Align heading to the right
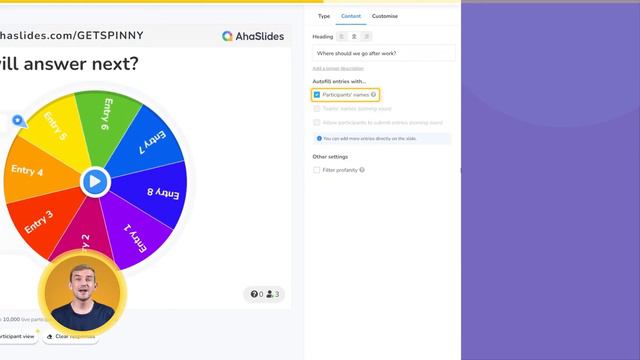 coord(367,37)
